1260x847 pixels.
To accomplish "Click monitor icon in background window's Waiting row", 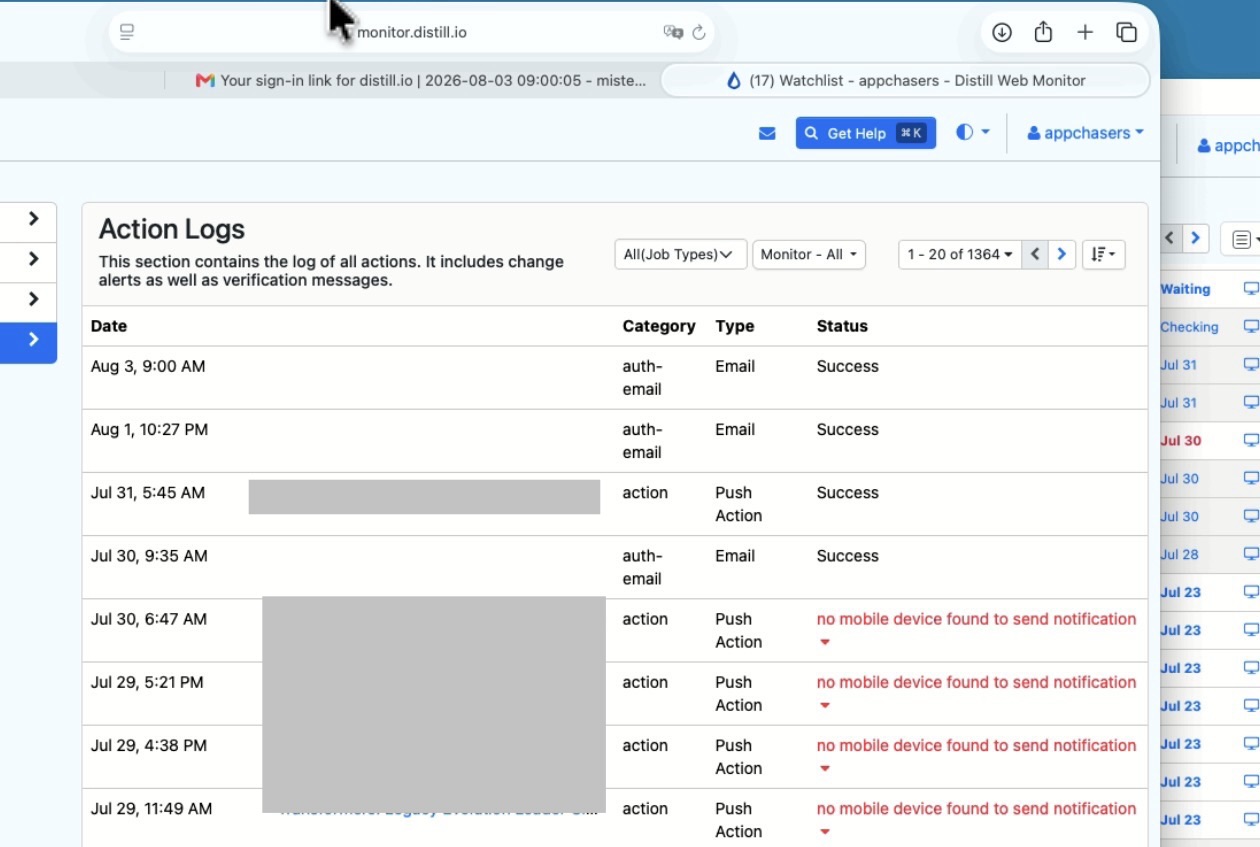I will pos(1251,289).
